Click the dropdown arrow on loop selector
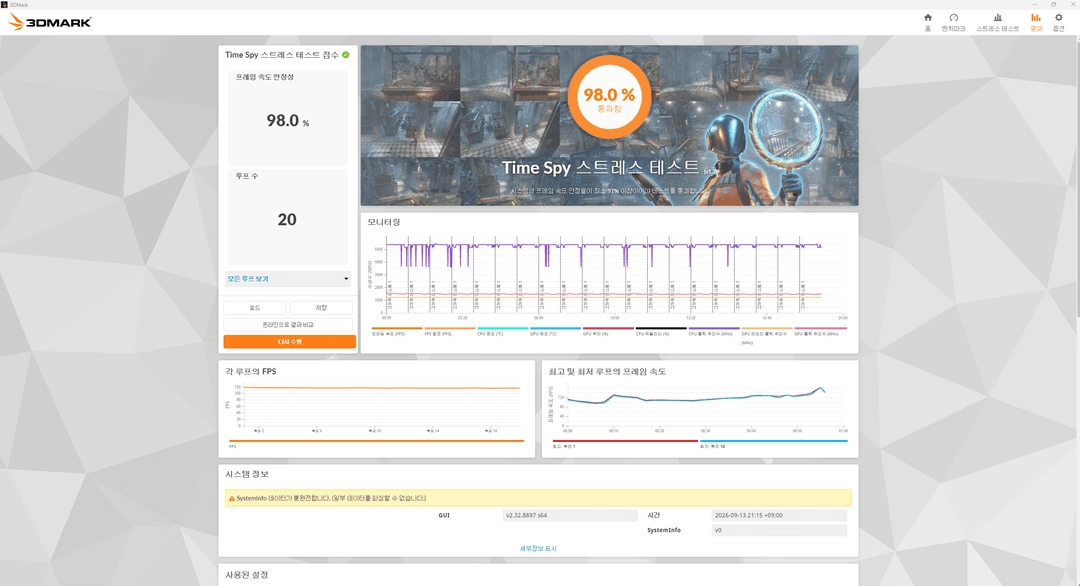Image resolution: width=1080 pixels, height=586 pixels. coord(346,279)
